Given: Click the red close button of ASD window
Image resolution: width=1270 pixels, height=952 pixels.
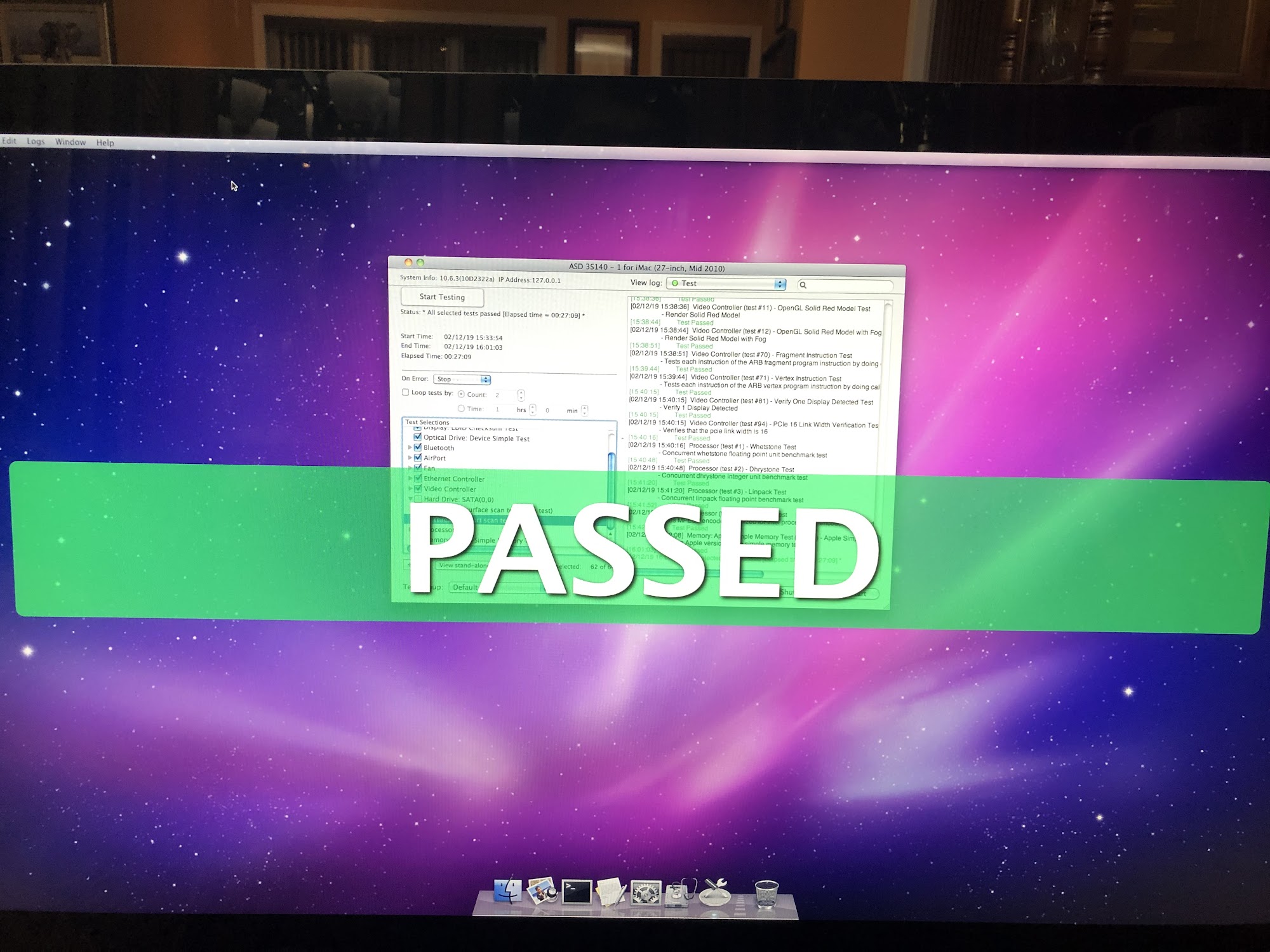Looking at the screenshot, I should point(408,262).
